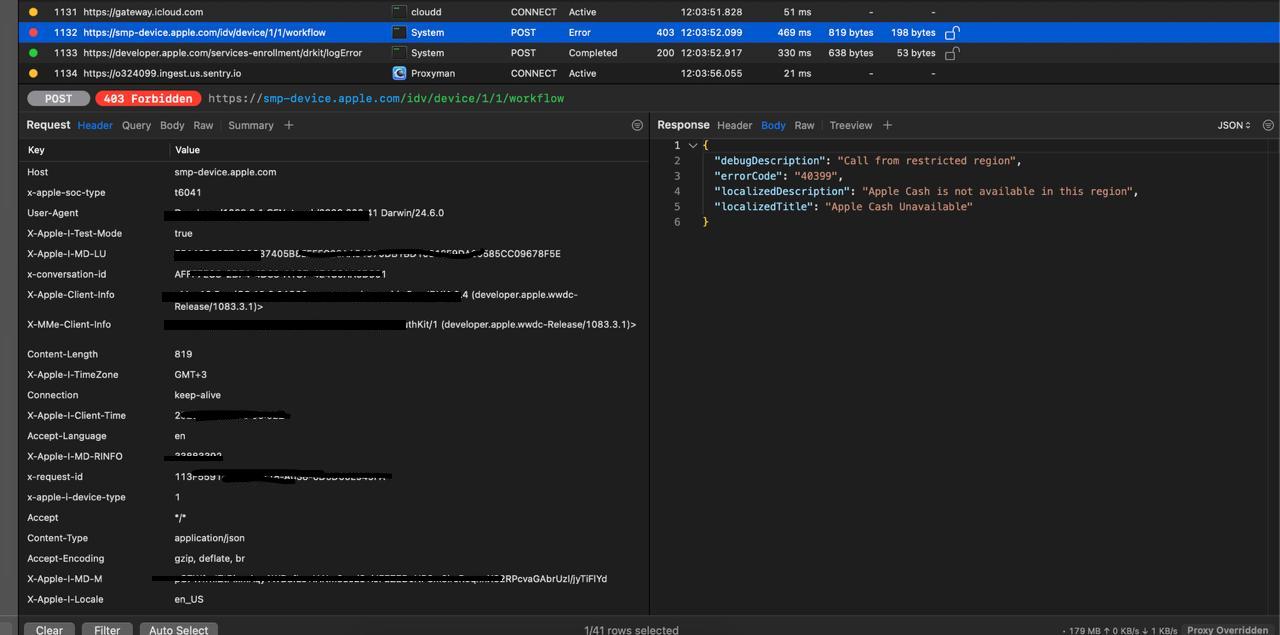Click the errorCode 40399 JSON line
This screenshot has height=635, width=1280.
[x=778, y=176]
